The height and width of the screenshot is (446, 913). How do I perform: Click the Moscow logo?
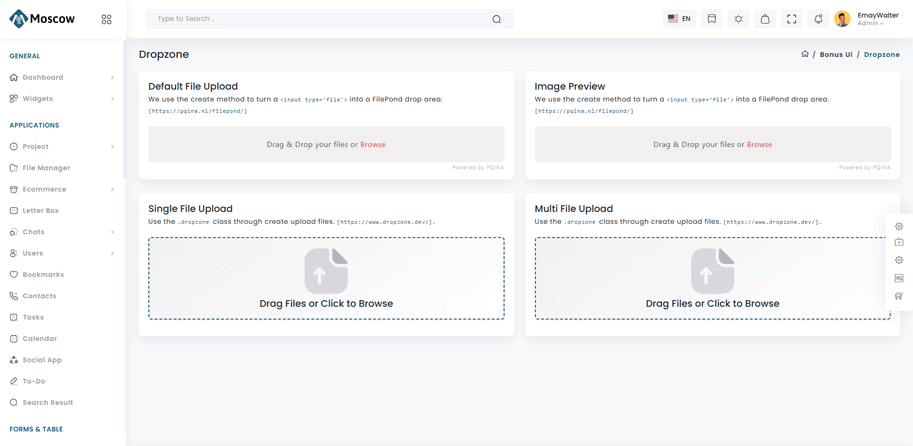pos(42,19)
